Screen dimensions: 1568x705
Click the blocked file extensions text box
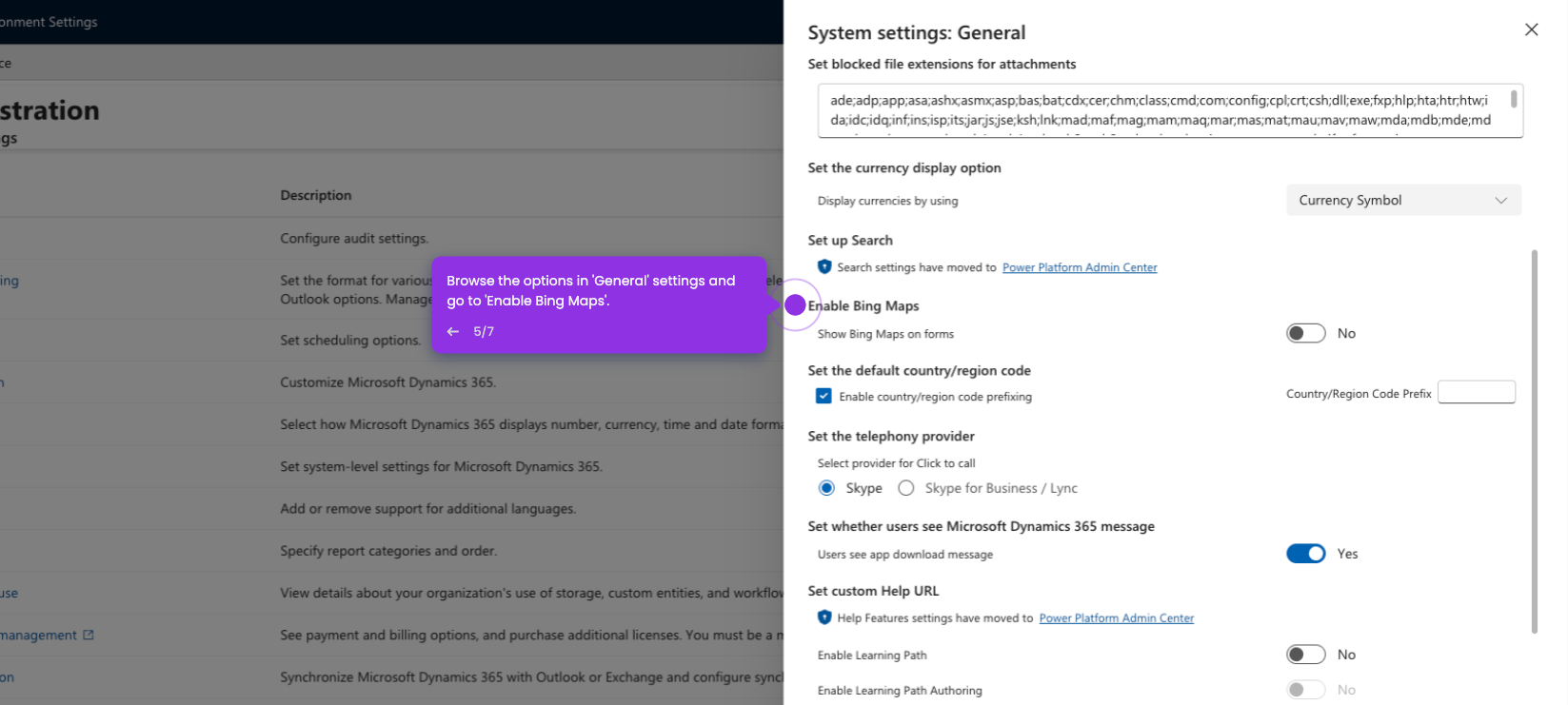[x=1170, y=110]
